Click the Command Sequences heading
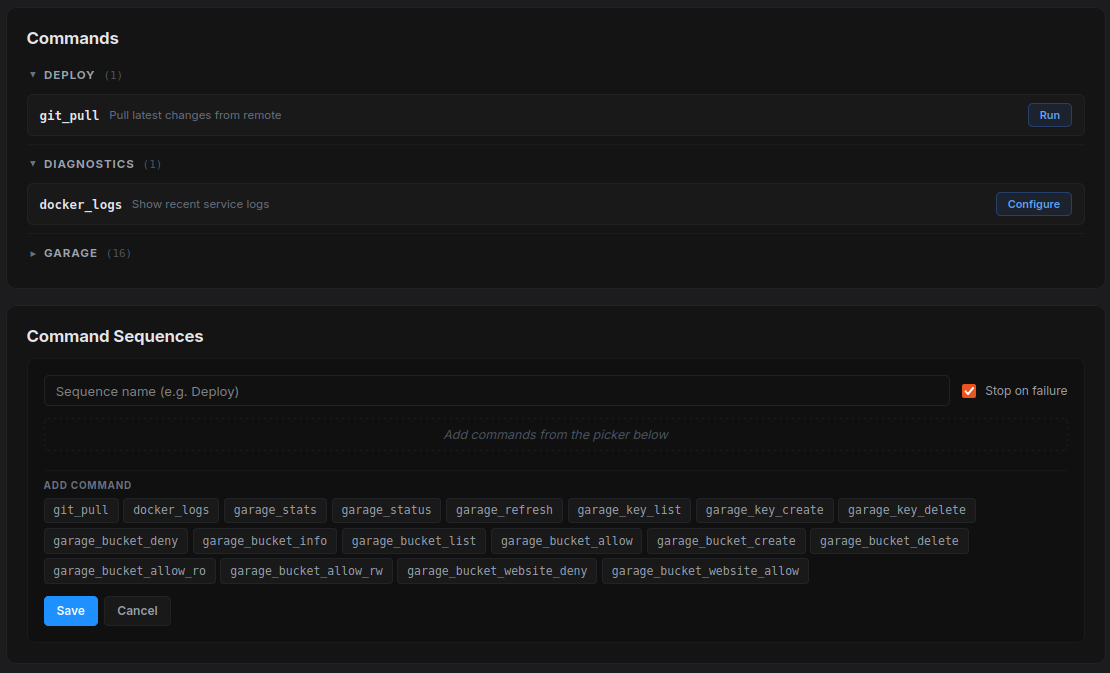The image size is (1110, 673). (115, 336)
